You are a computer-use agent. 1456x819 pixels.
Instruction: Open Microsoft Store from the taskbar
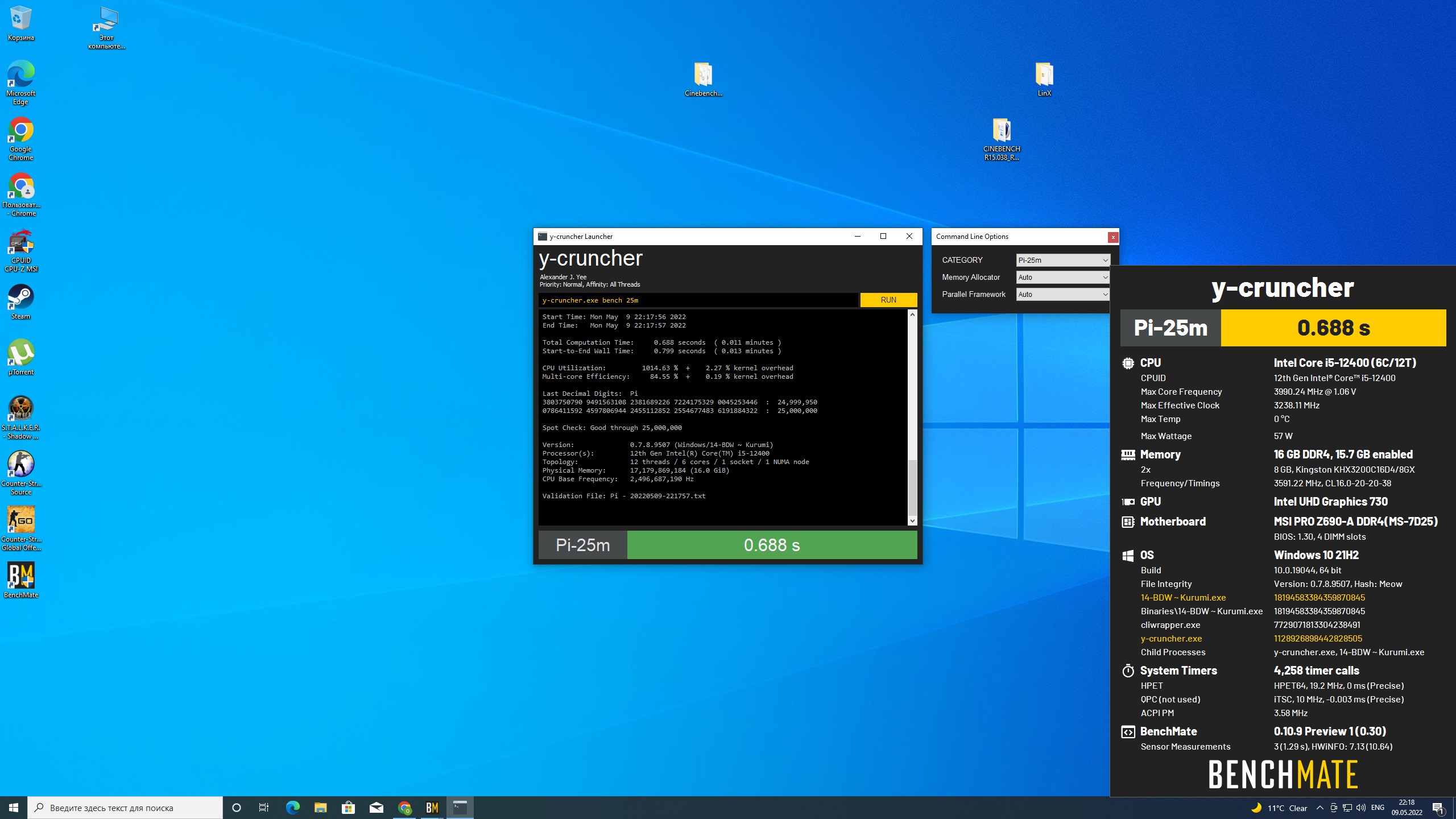click(x=348, y=808)
